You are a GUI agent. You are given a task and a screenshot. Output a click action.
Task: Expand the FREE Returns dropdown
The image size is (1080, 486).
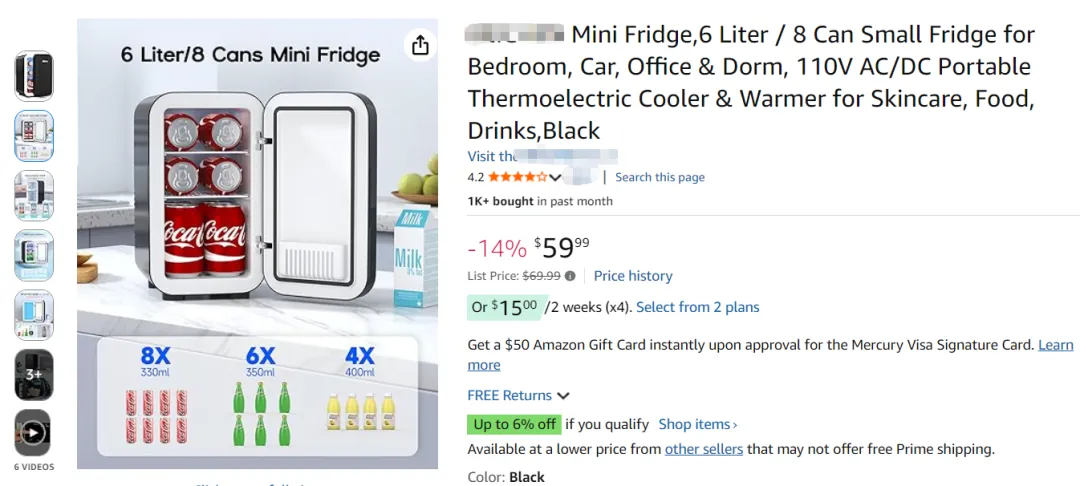pos(563,396)
